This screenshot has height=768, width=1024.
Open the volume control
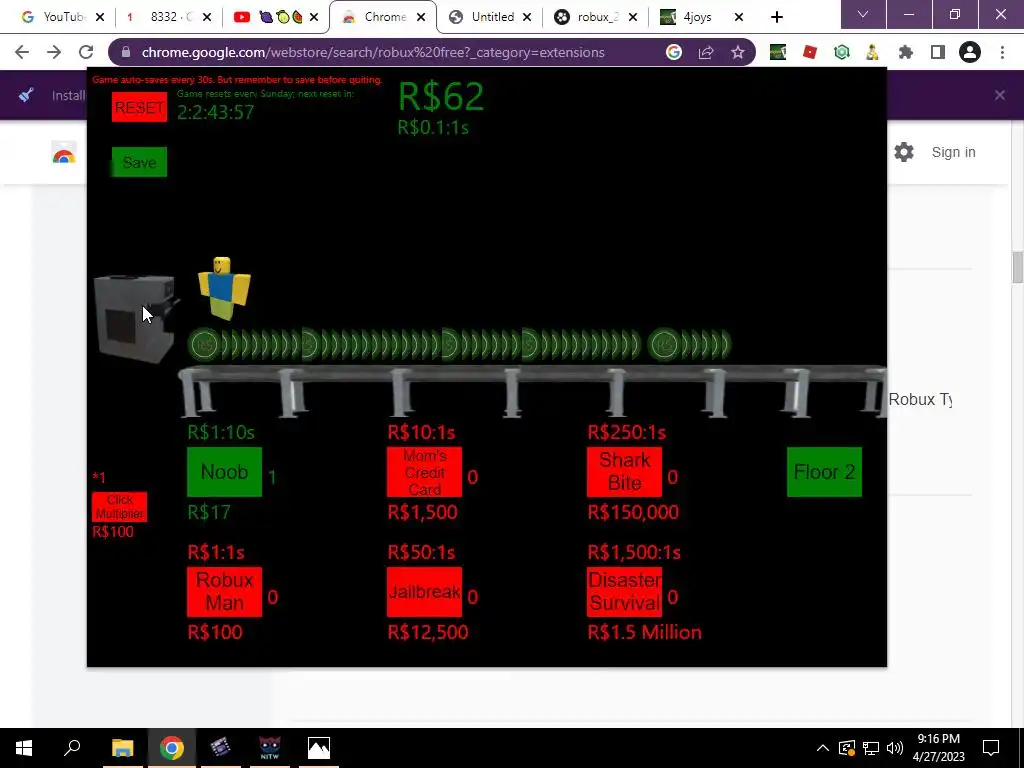[895, 748]
